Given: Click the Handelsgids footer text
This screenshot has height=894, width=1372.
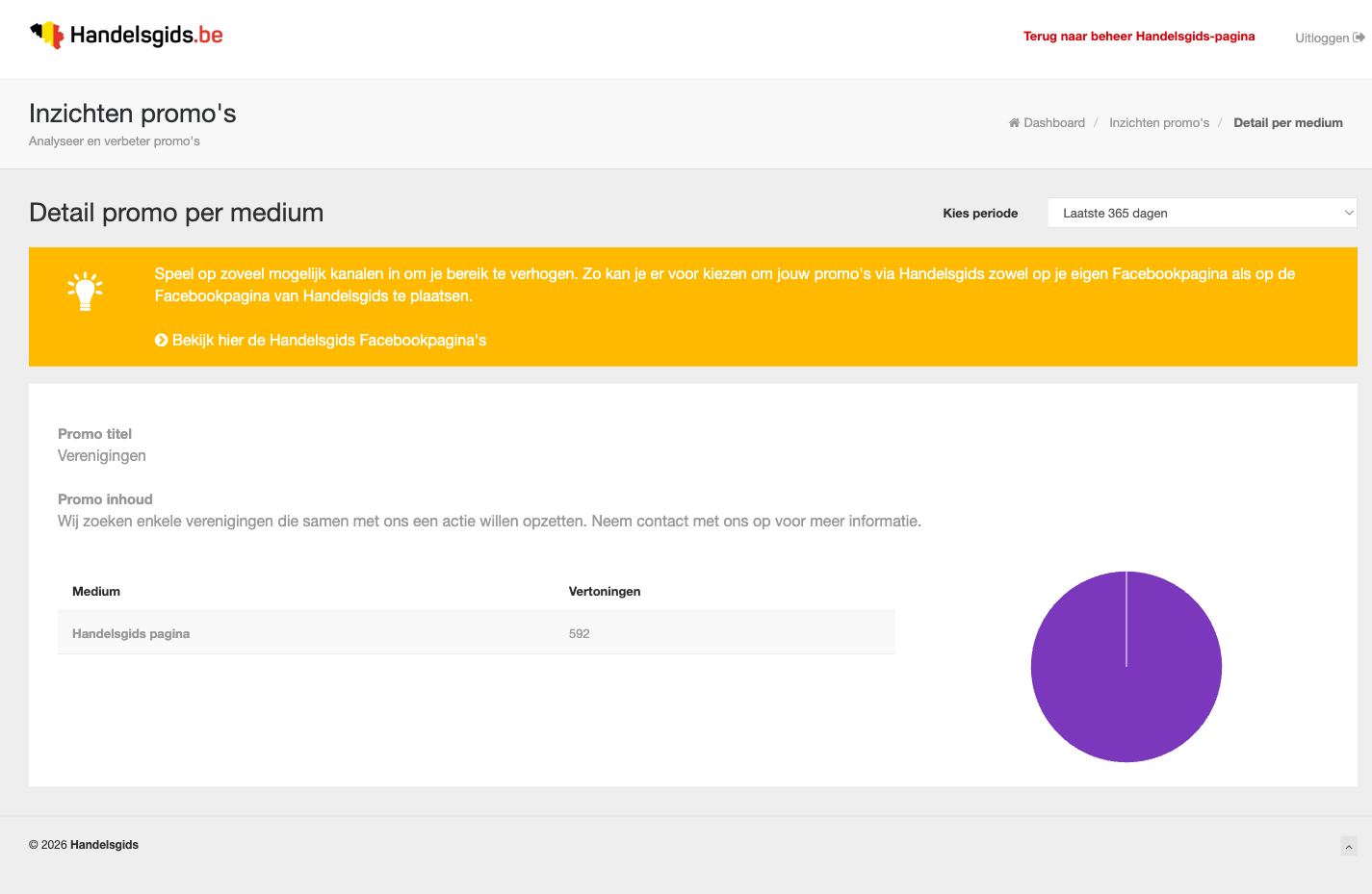Looking at the screenshot, I should pos(104,845).
